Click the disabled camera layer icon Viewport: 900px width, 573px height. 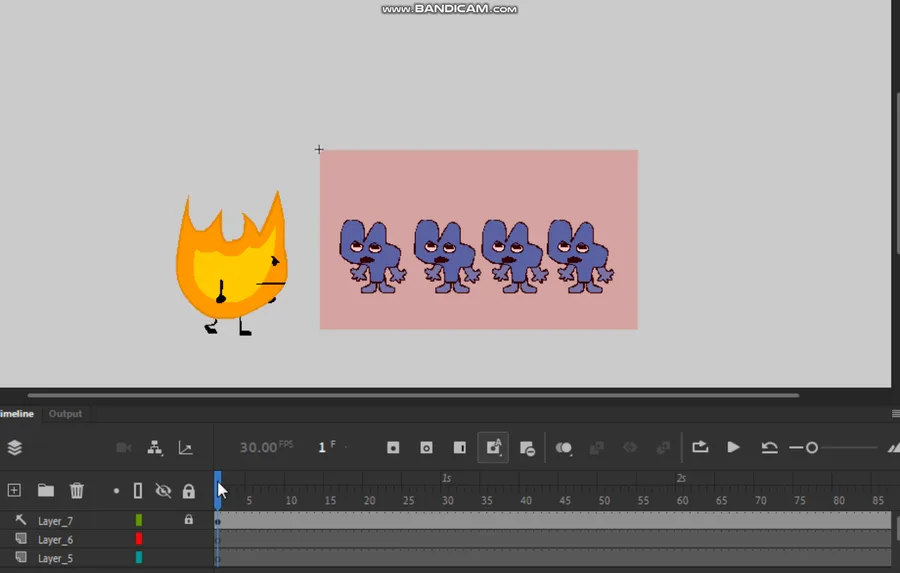(123, 448)
